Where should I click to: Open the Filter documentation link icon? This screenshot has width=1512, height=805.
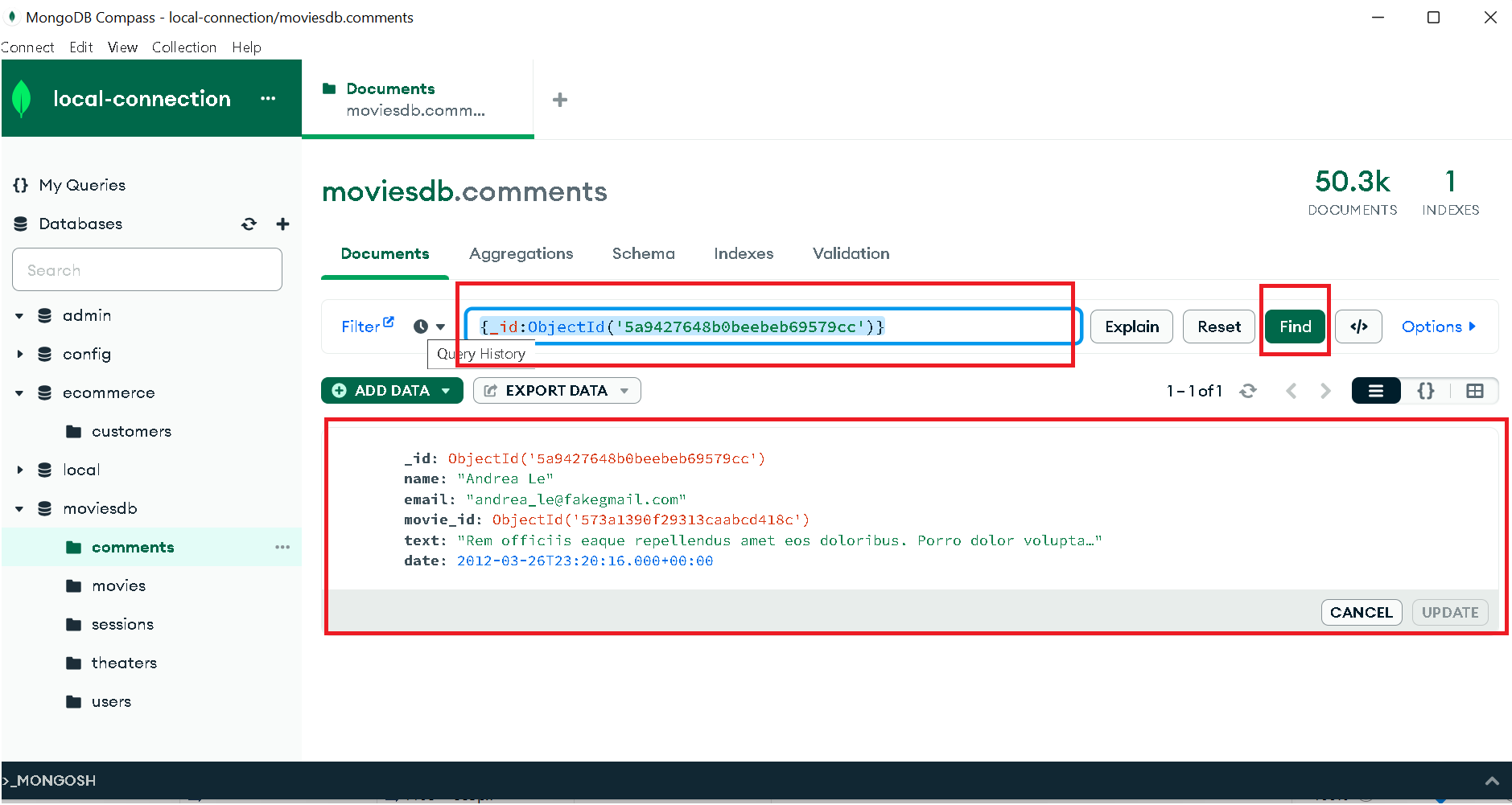click(389, 322)
